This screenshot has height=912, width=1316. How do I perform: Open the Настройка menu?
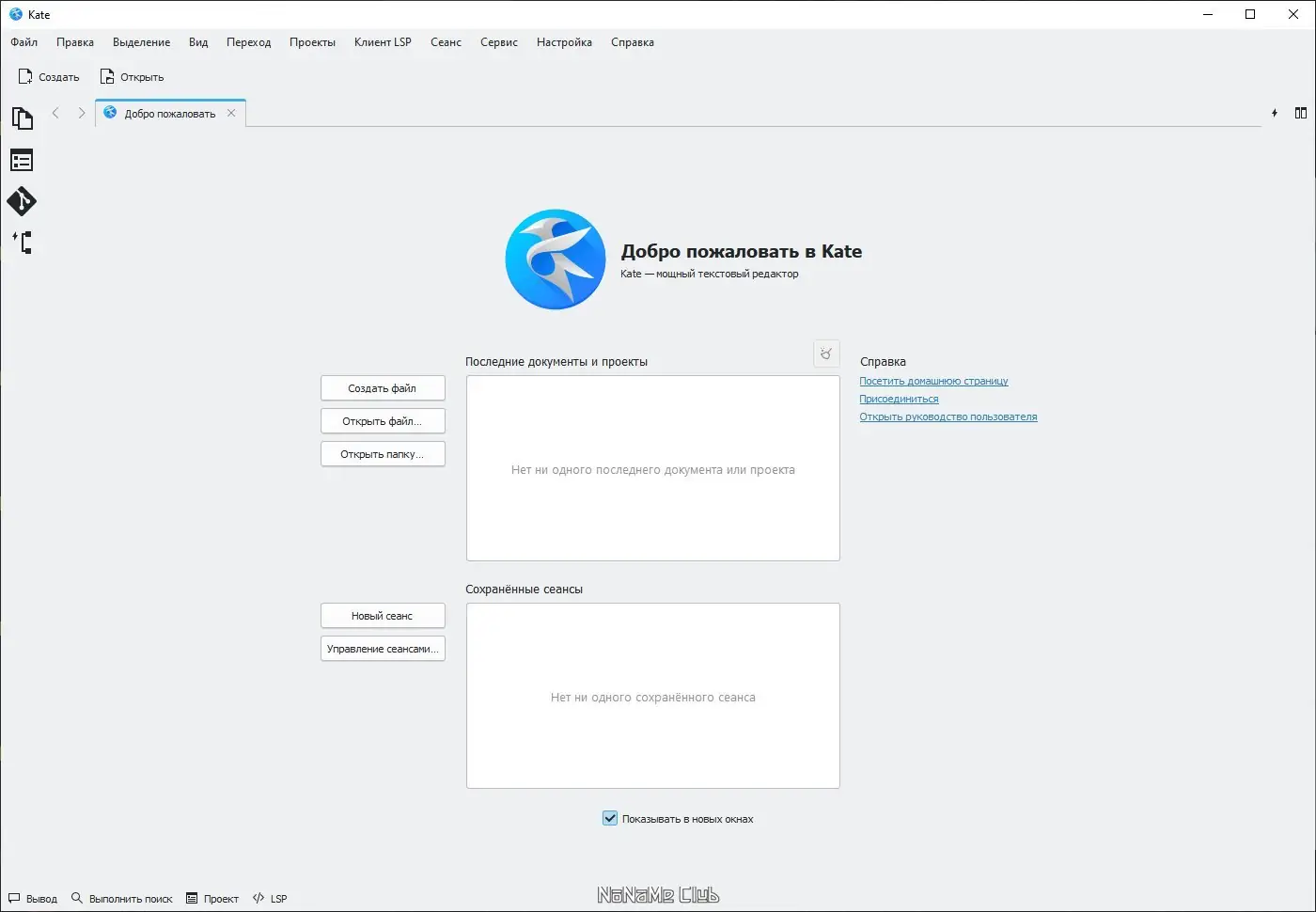(x=565, y=42)
